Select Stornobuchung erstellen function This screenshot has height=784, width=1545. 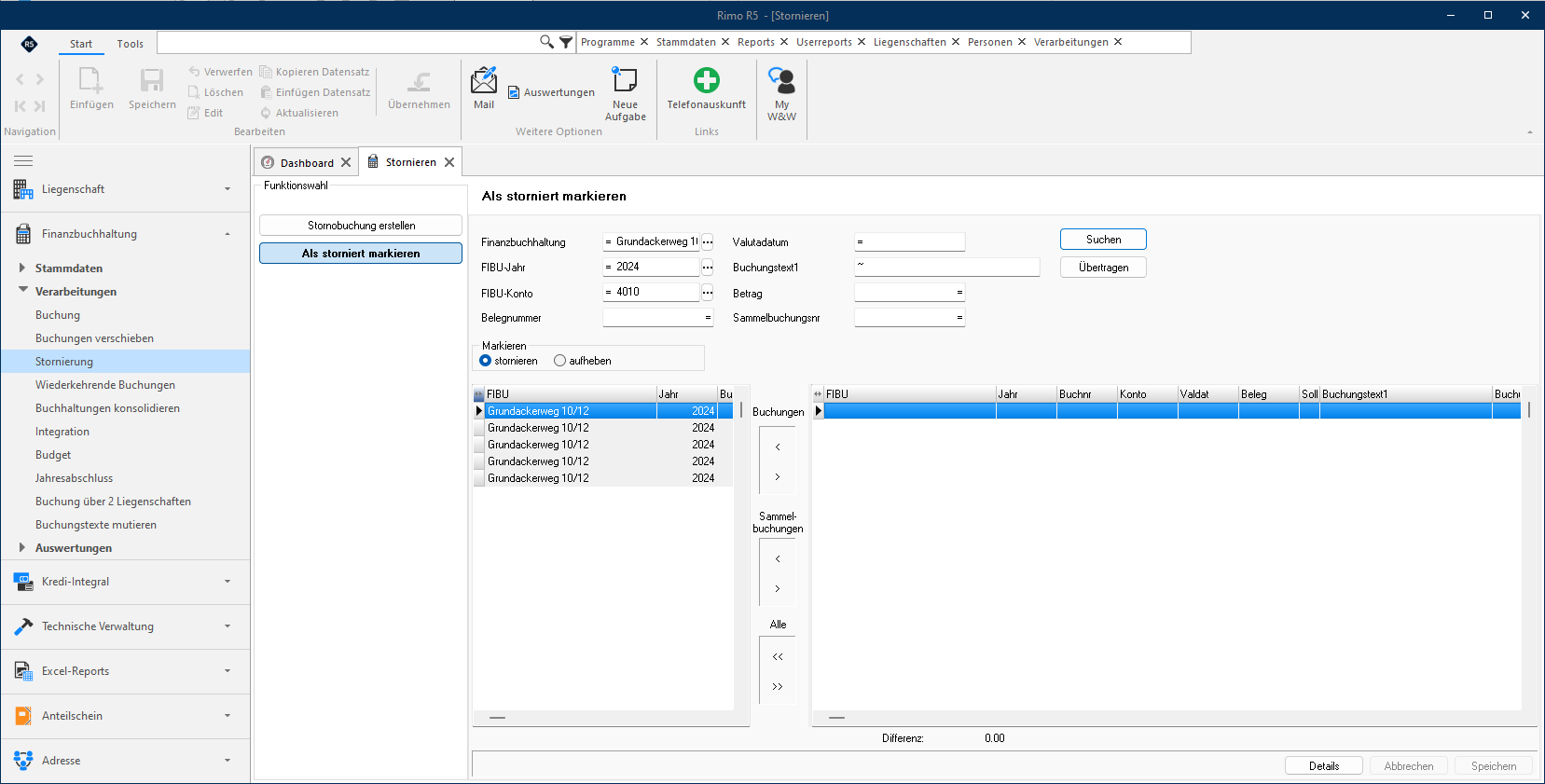click(x=361, y=226)
